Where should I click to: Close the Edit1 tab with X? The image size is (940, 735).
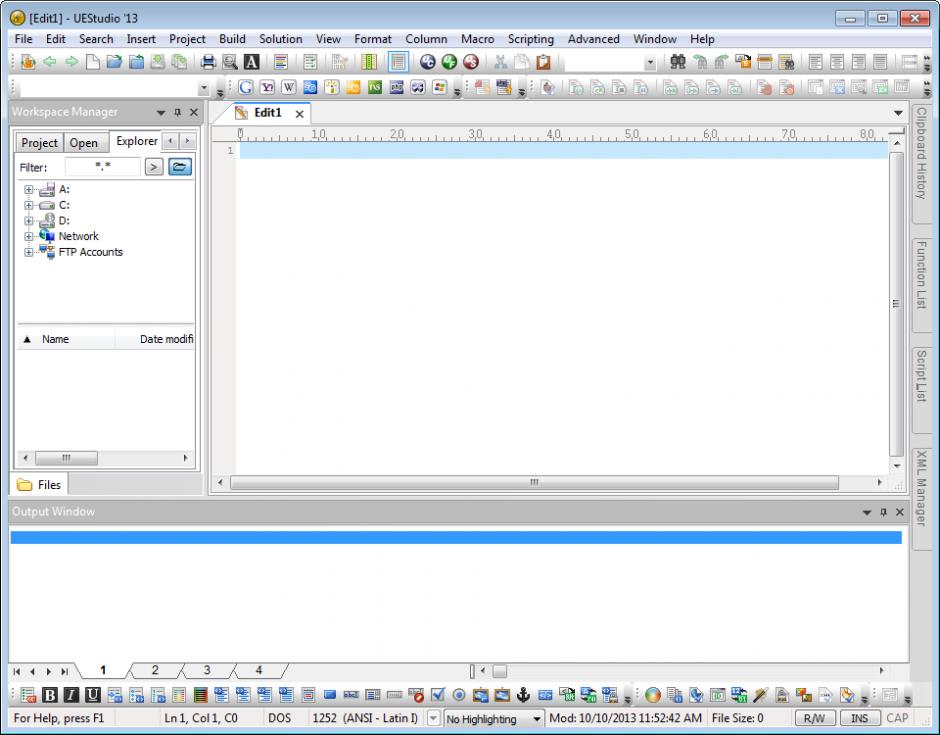(x=299, y=113)
